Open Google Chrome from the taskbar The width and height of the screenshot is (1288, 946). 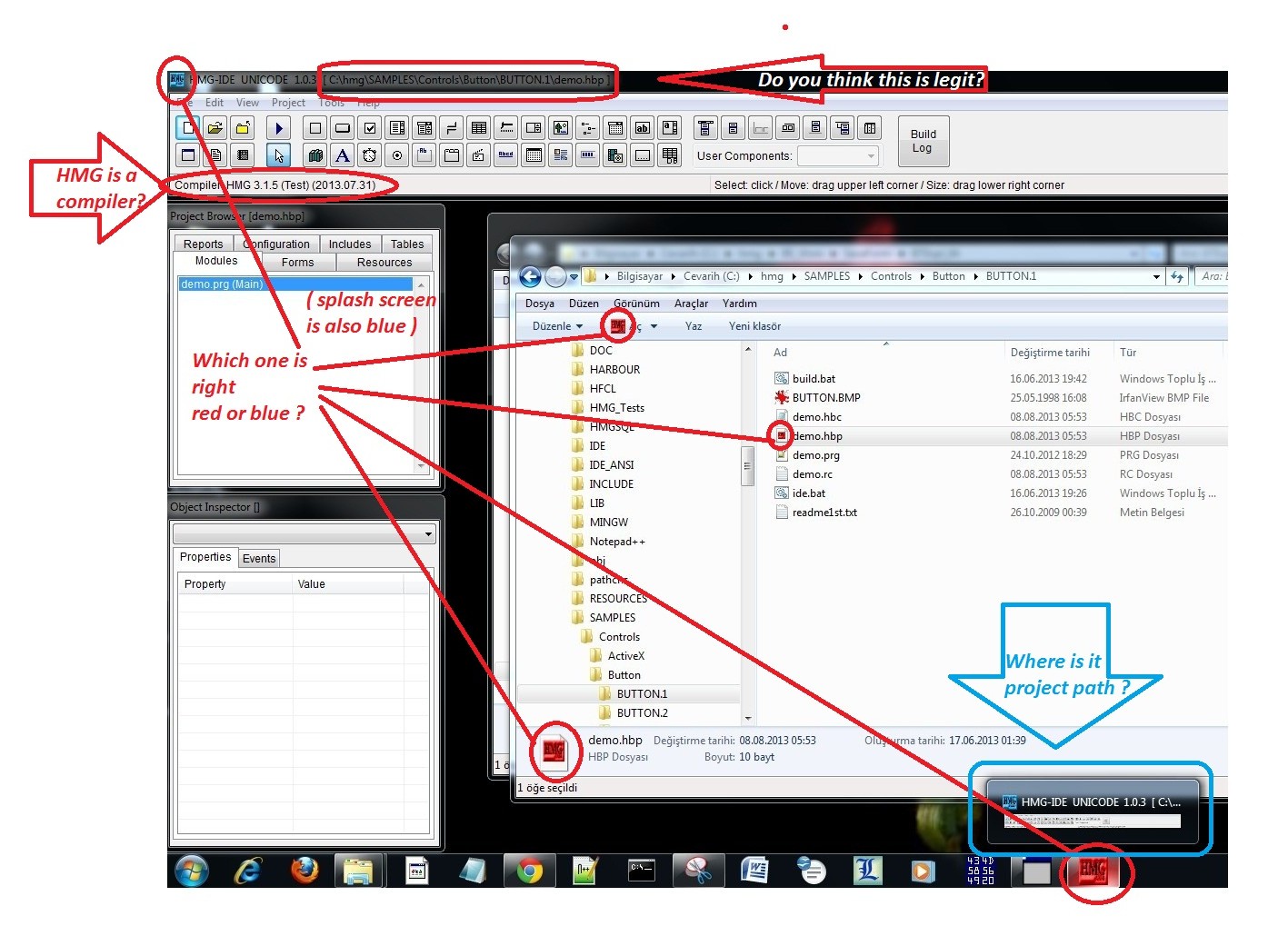[x=529, y=871]
